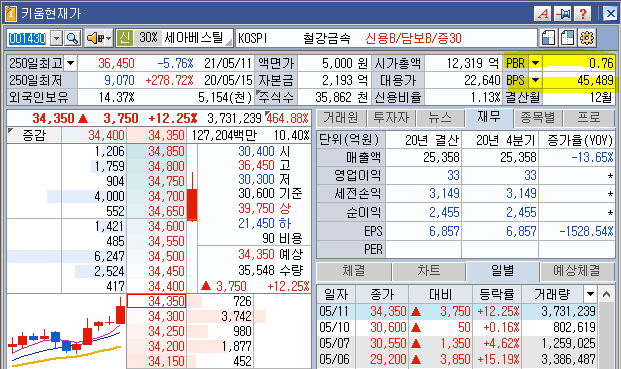Click the 05/07 daily row date
The height and width of the screenshot is (369, 621).
coord(334,343)
